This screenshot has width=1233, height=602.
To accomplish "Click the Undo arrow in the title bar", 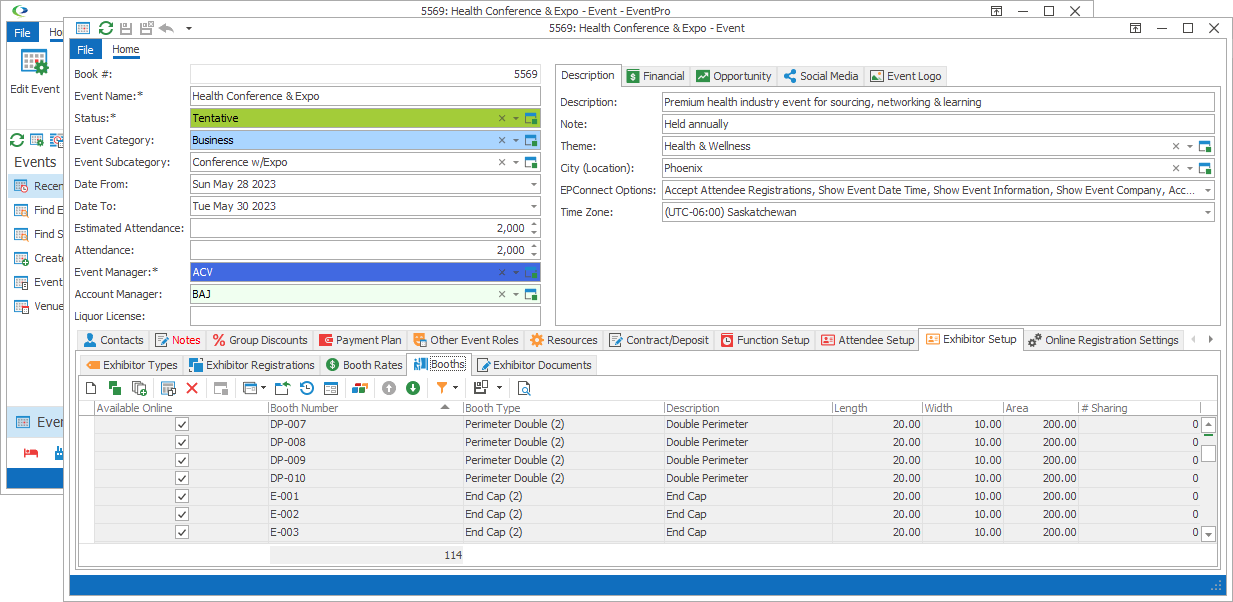I will (x=166, y=28).
